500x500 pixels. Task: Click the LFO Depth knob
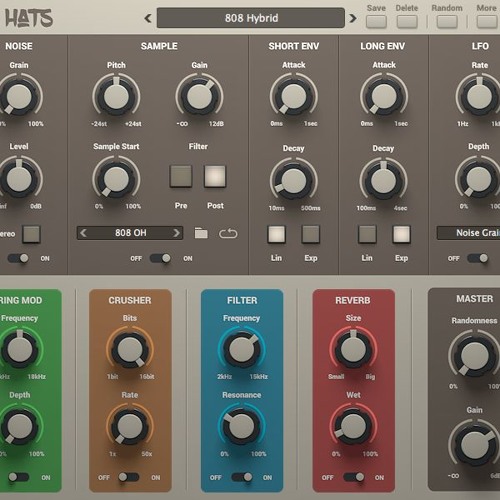[479, 179]
